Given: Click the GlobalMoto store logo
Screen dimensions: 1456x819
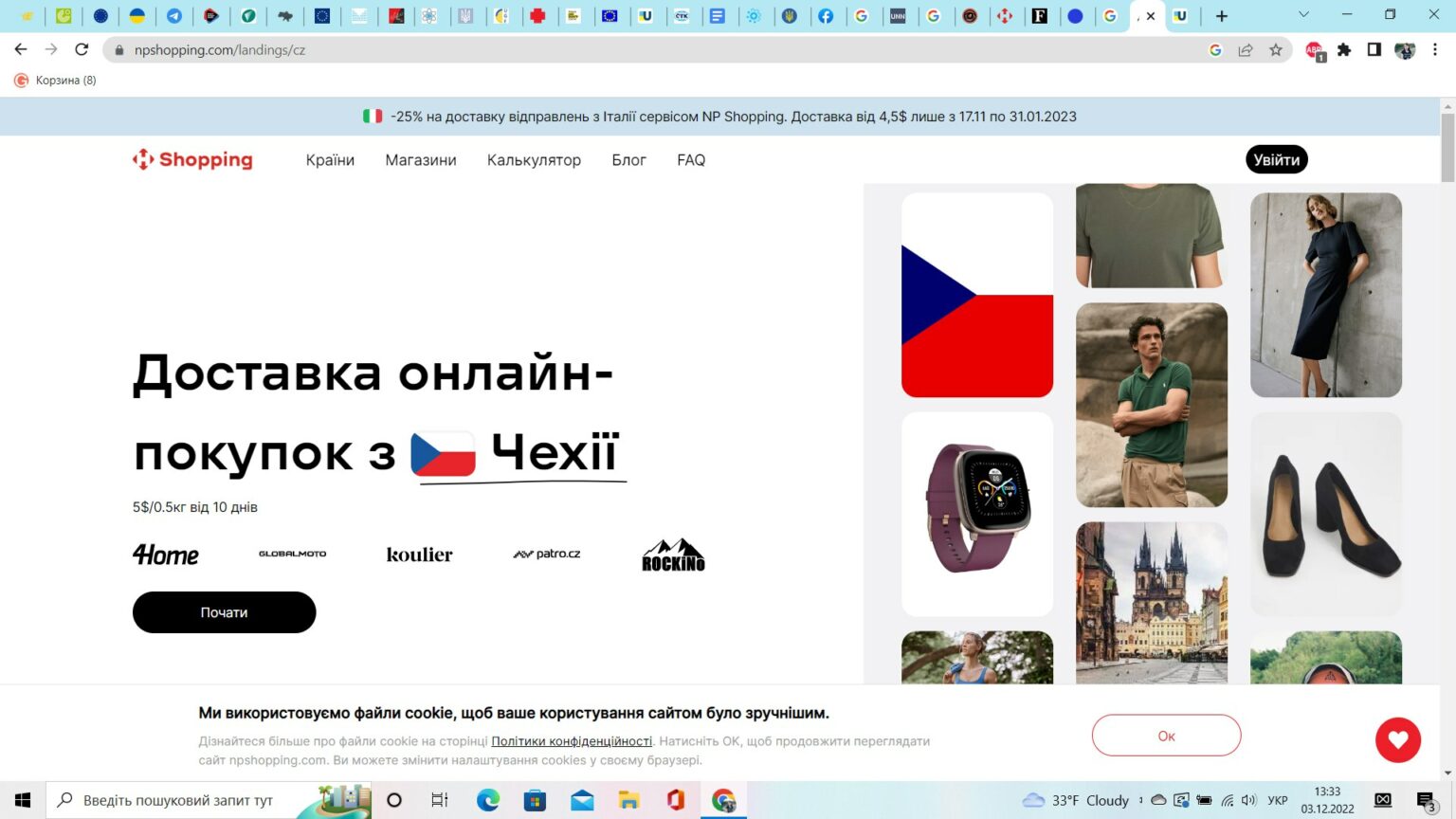Looking at the screenshot, I should pos(292,554).
